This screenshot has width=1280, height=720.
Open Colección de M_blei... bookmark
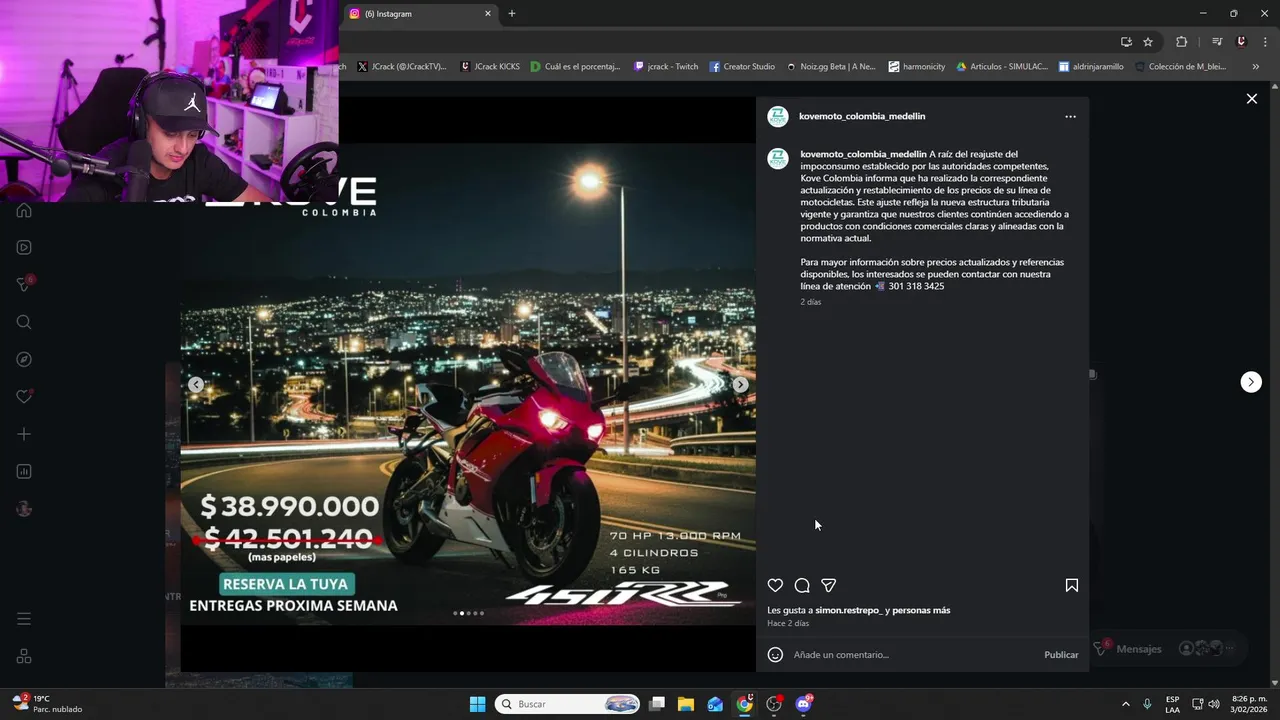click(x=1180, y=67)
